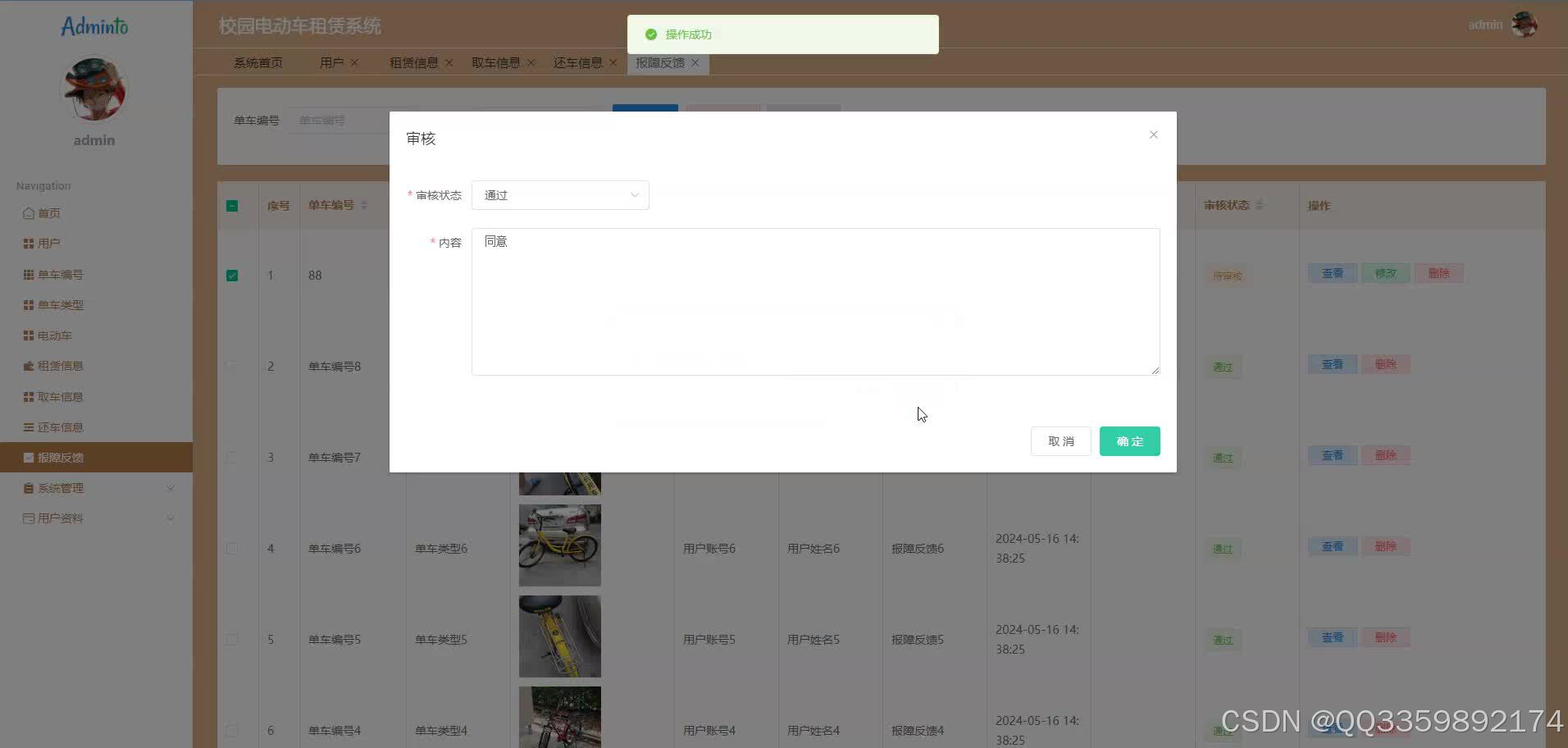Check the checkbox for row 单车编号5

pyautogui.click(x=232, y=640)
